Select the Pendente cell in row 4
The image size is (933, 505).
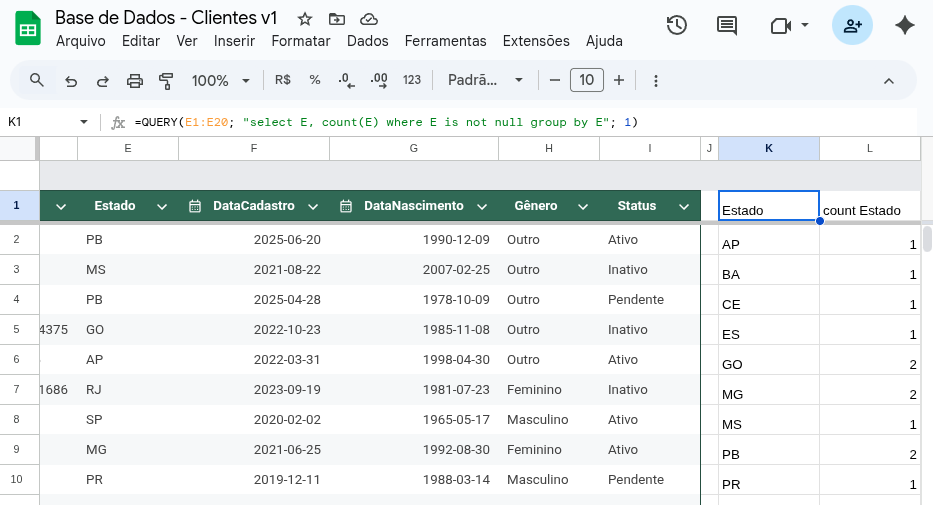pos(650,300)
